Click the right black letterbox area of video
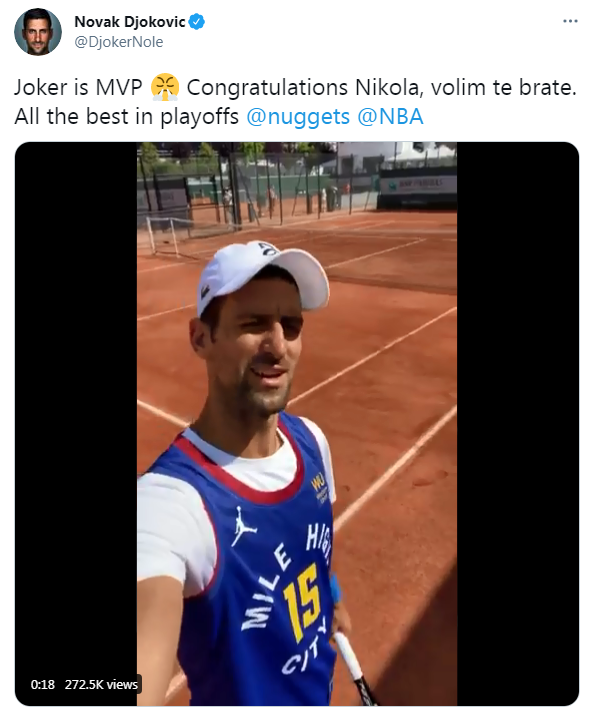 [517, 423]
